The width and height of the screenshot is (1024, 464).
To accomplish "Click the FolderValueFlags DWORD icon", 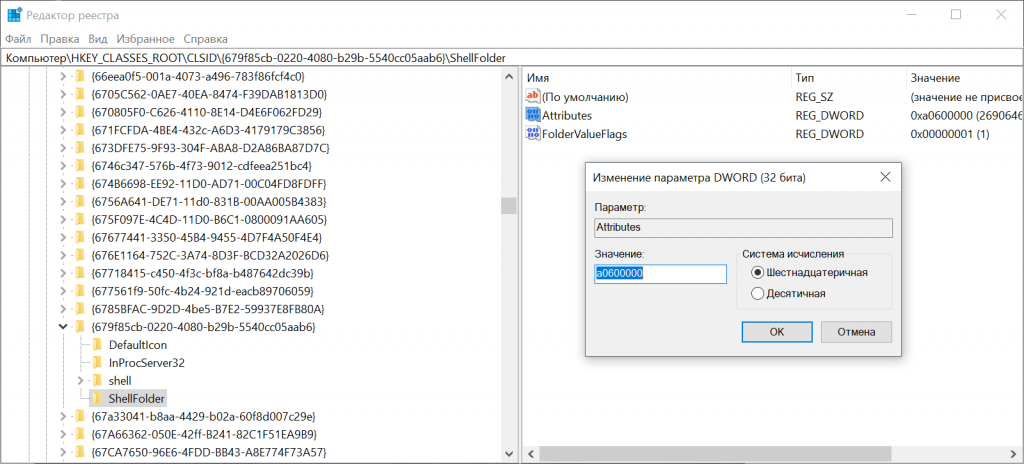I will click(532, 134).
